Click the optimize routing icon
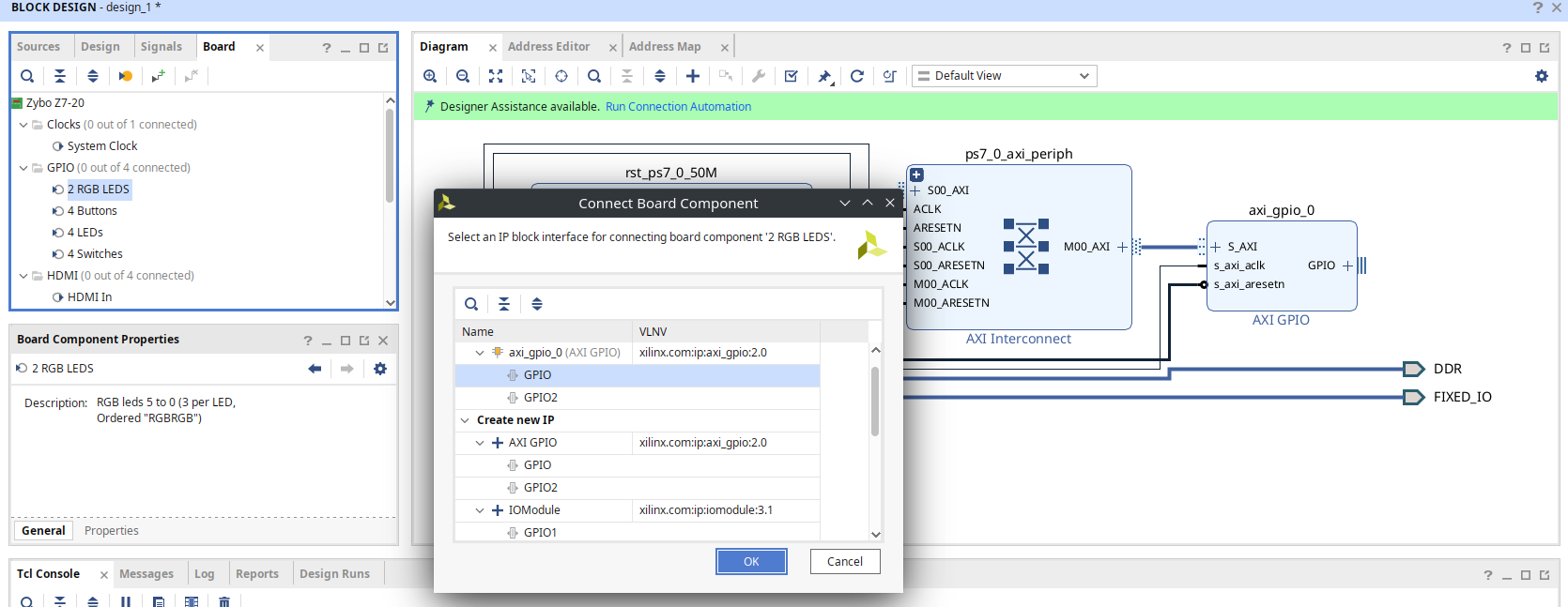This screenshot has width=1568, height=607. click(x=890, y=76)
